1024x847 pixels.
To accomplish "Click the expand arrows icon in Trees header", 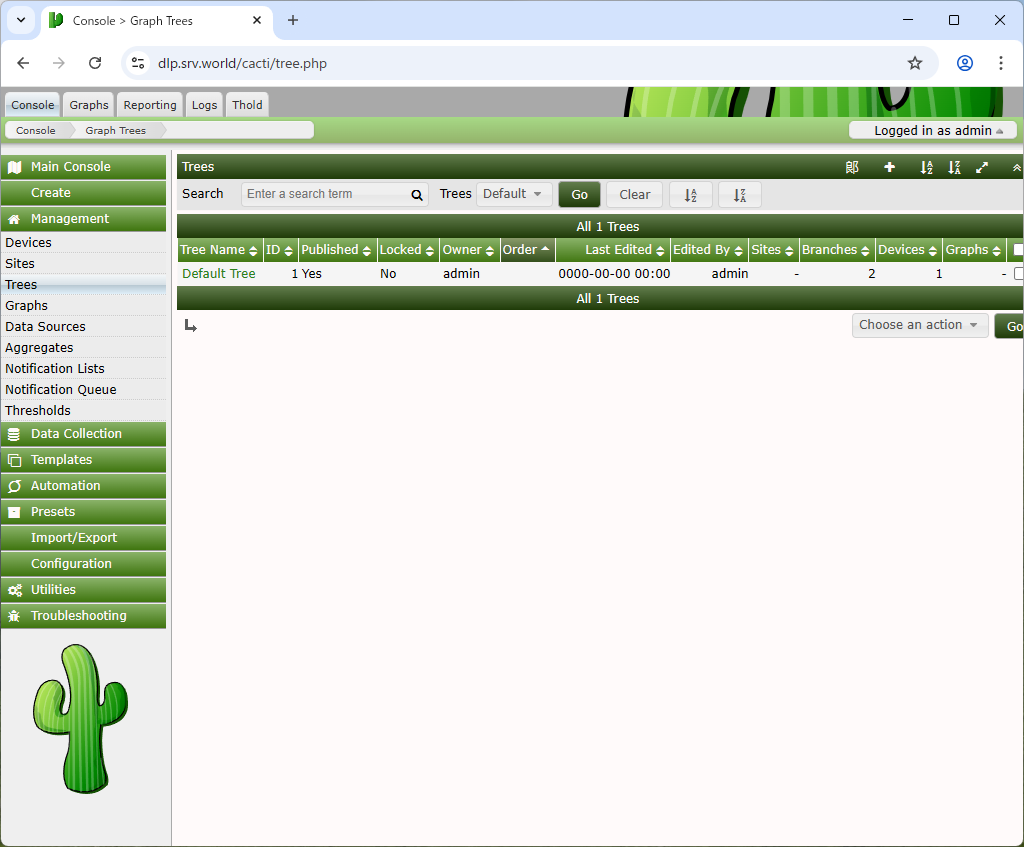I will pos(982,167).
